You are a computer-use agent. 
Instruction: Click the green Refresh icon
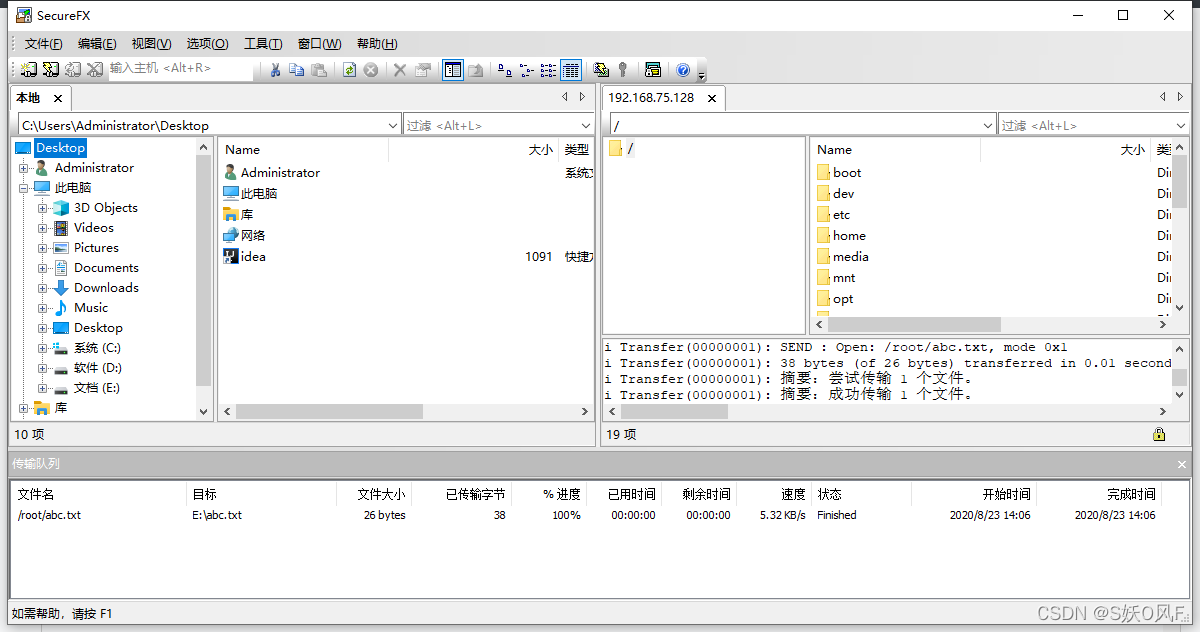[349, 70]
